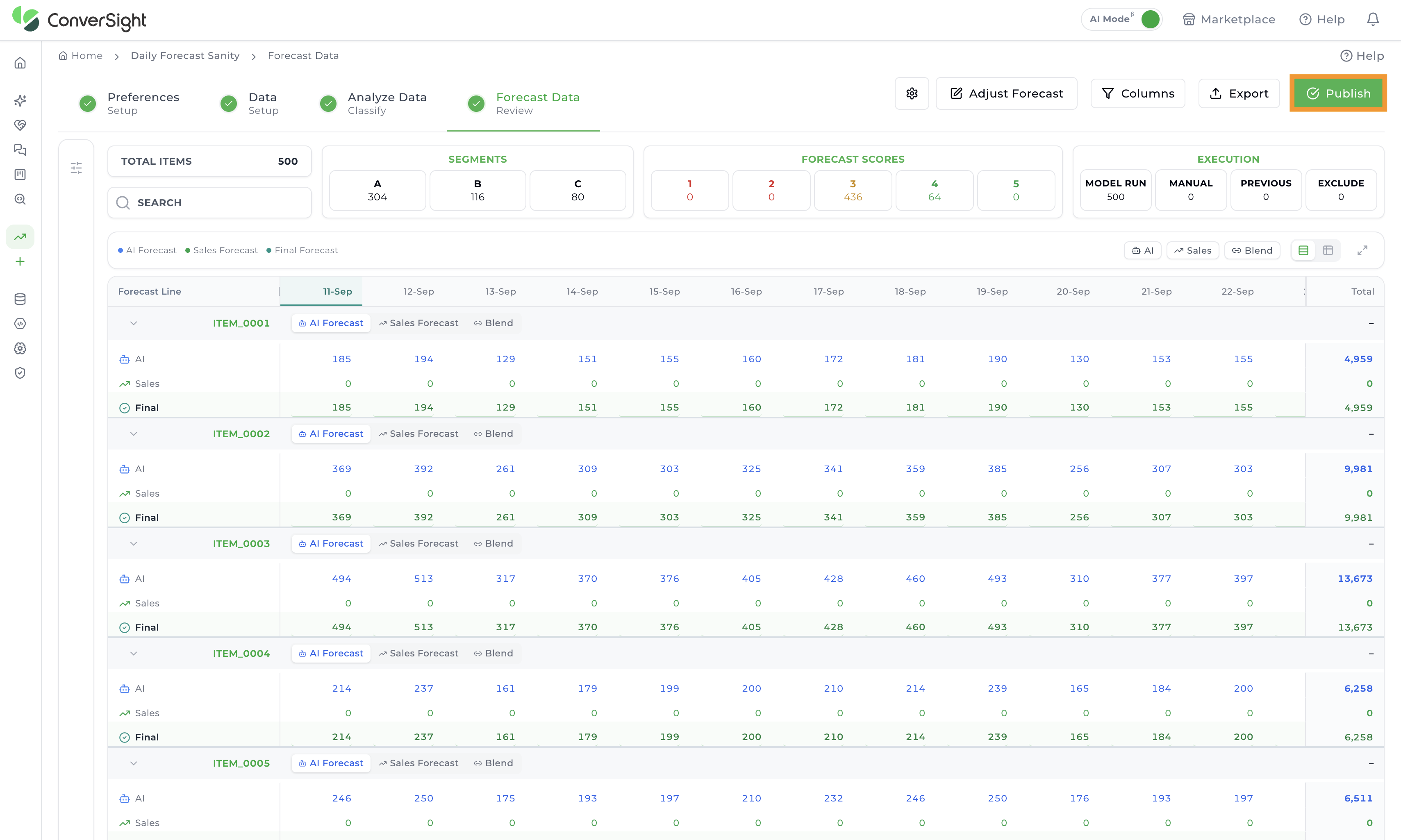
Task: Select Blend for ITEM_0003
Action: pos(494,543)
